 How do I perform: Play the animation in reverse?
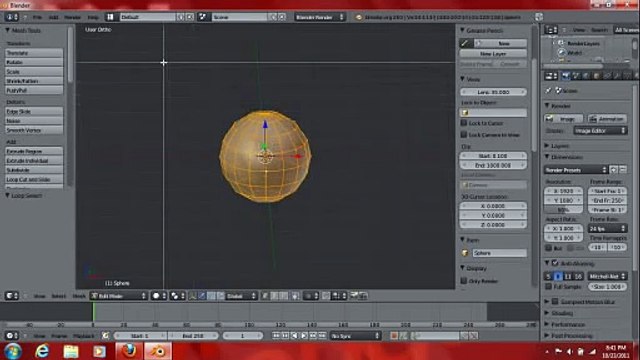coord(295,336)
